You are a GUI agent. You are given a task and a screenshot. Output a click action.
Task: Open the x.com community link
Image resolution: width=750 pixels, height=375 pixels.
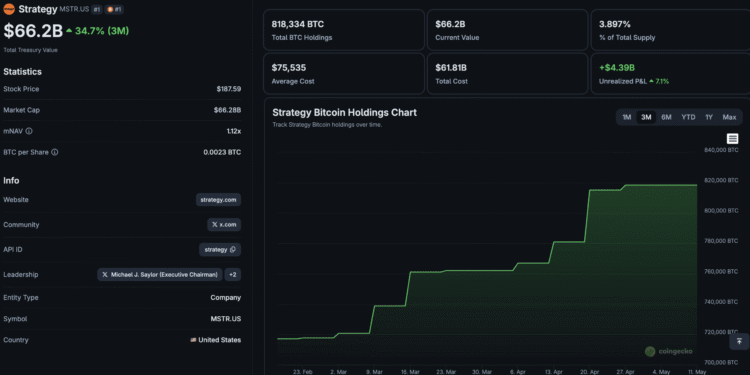pyautogui.click(x=224, y=225)
